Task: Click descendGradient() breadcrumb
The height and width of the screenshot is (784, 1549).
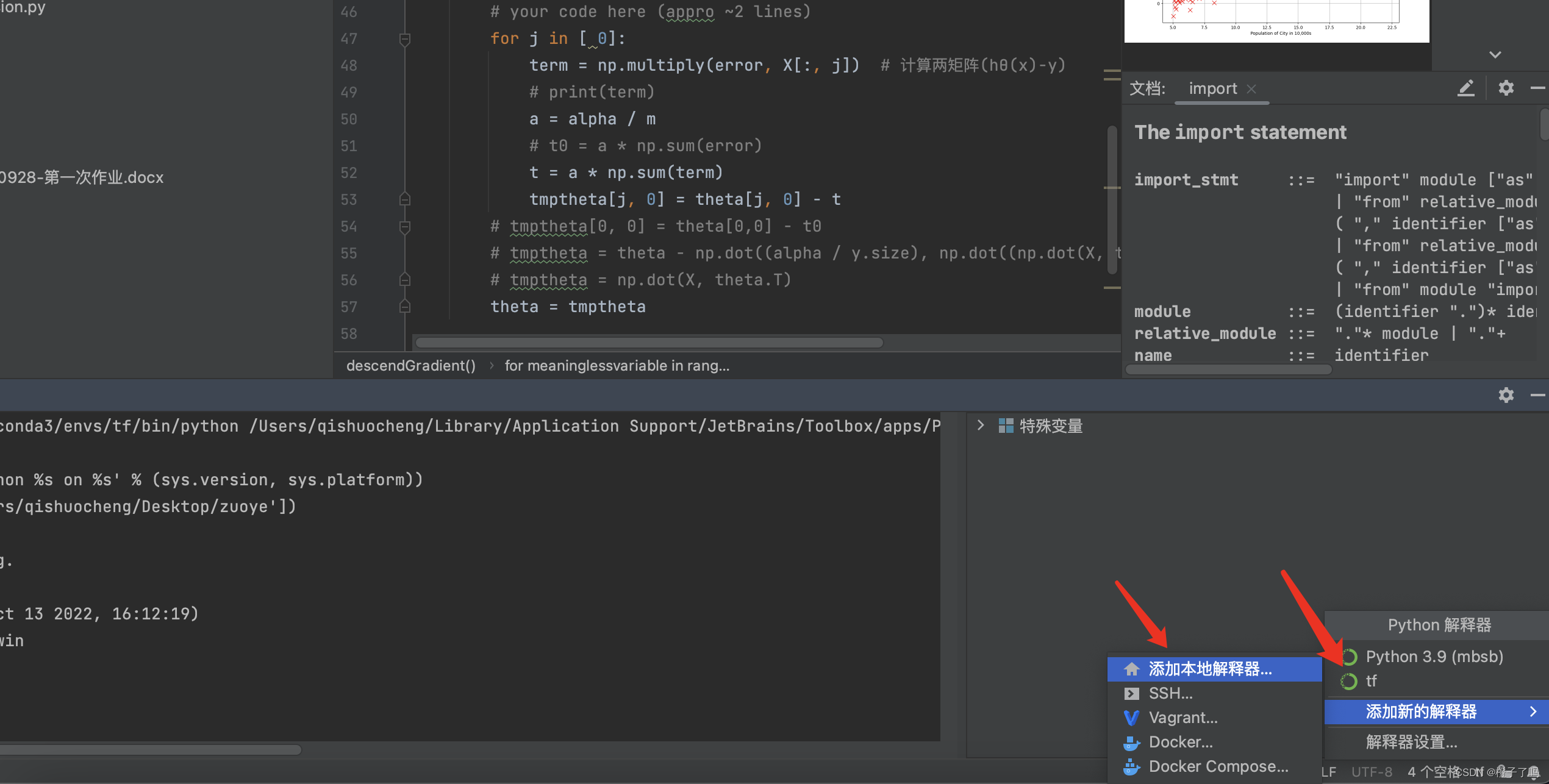Action: tap(410, 366)
